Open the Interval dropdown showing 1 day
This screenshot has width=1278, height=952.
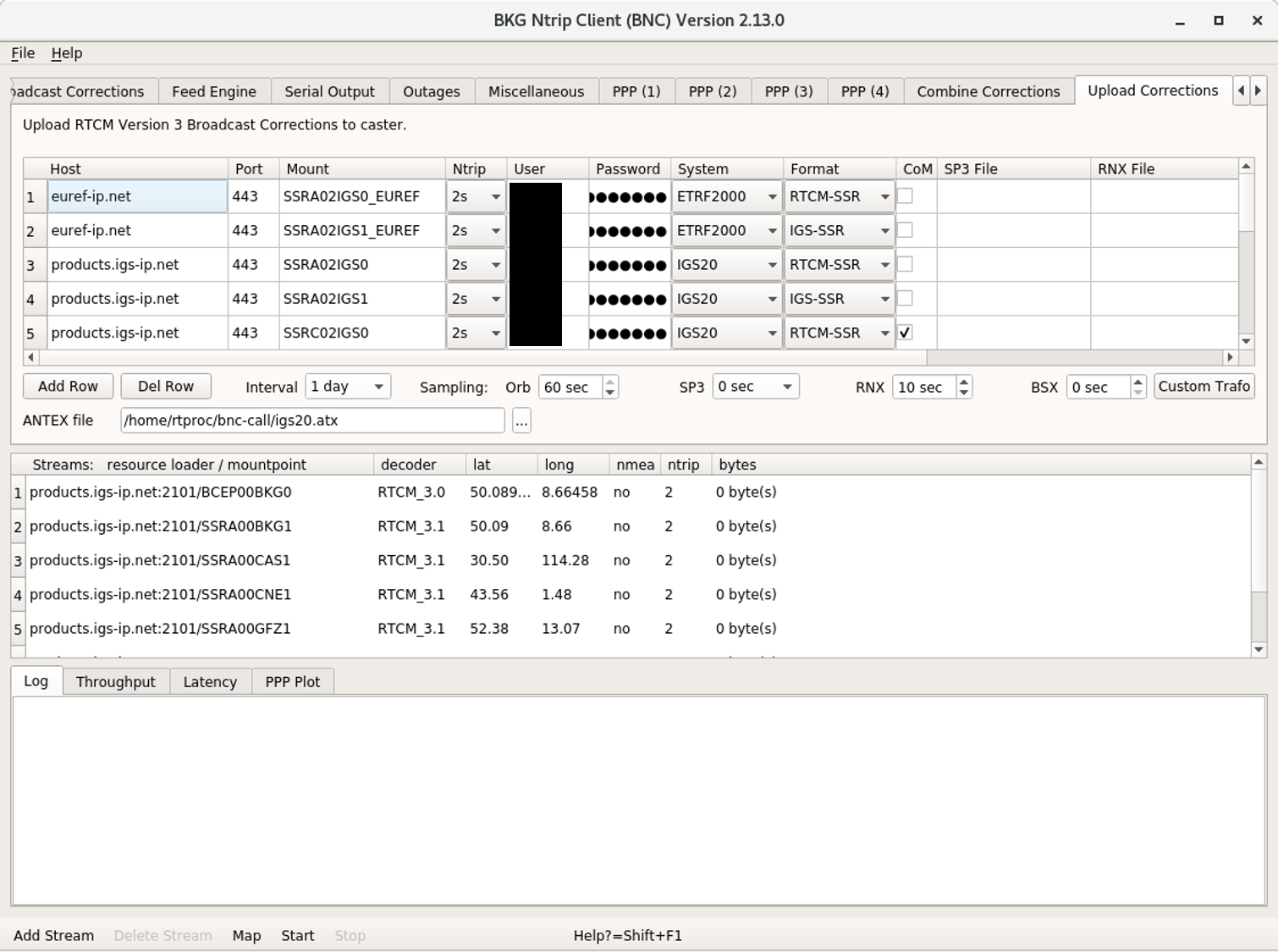tap(347, 387)
